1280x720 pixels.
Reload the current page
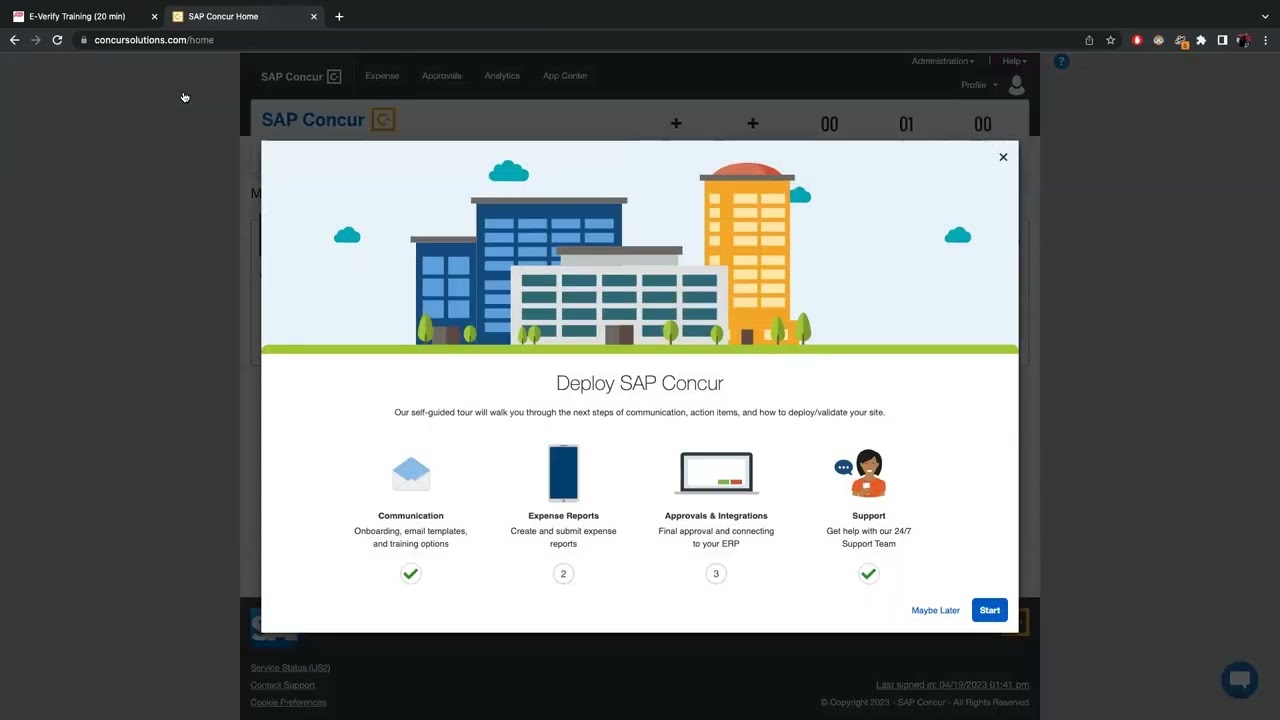point(57,40)
